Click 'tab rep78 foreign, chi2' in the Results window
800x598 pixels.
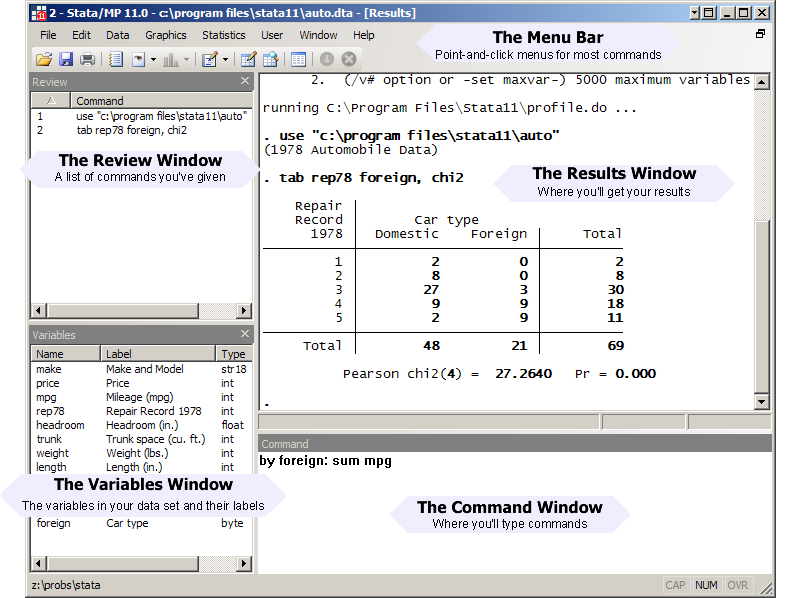tap(371, 178)
